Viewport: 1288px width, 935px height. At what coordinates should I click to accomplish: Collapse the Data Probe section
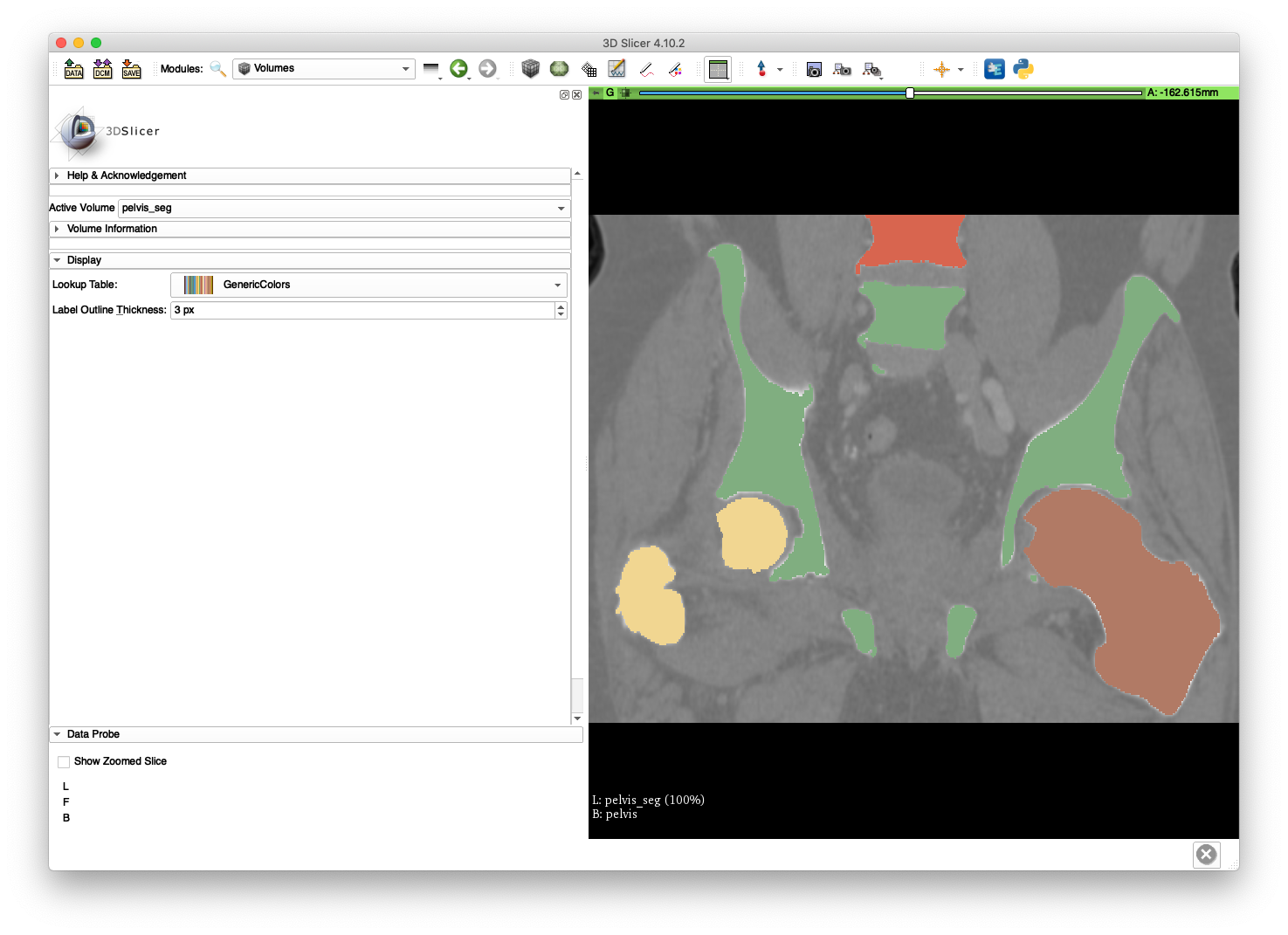pyautogui.click(x=316, y=734)
